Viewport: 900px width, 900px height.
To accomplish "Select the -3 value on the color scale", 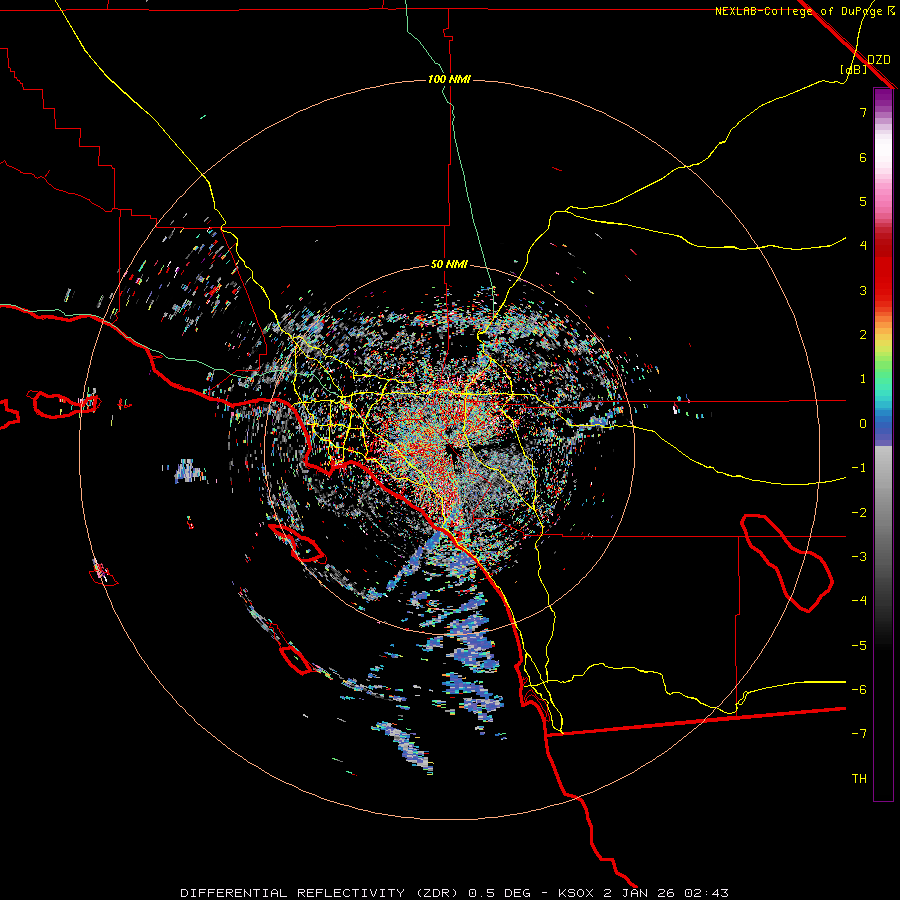I will tap(859, 557).
